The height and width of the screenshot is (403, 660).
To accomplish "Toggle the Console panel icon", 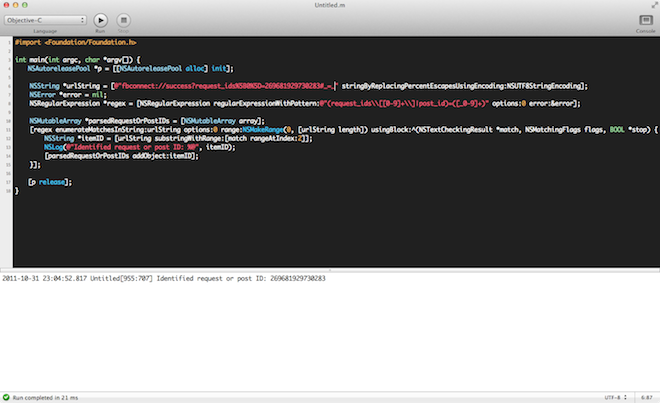I will click(x=646, y=20).
